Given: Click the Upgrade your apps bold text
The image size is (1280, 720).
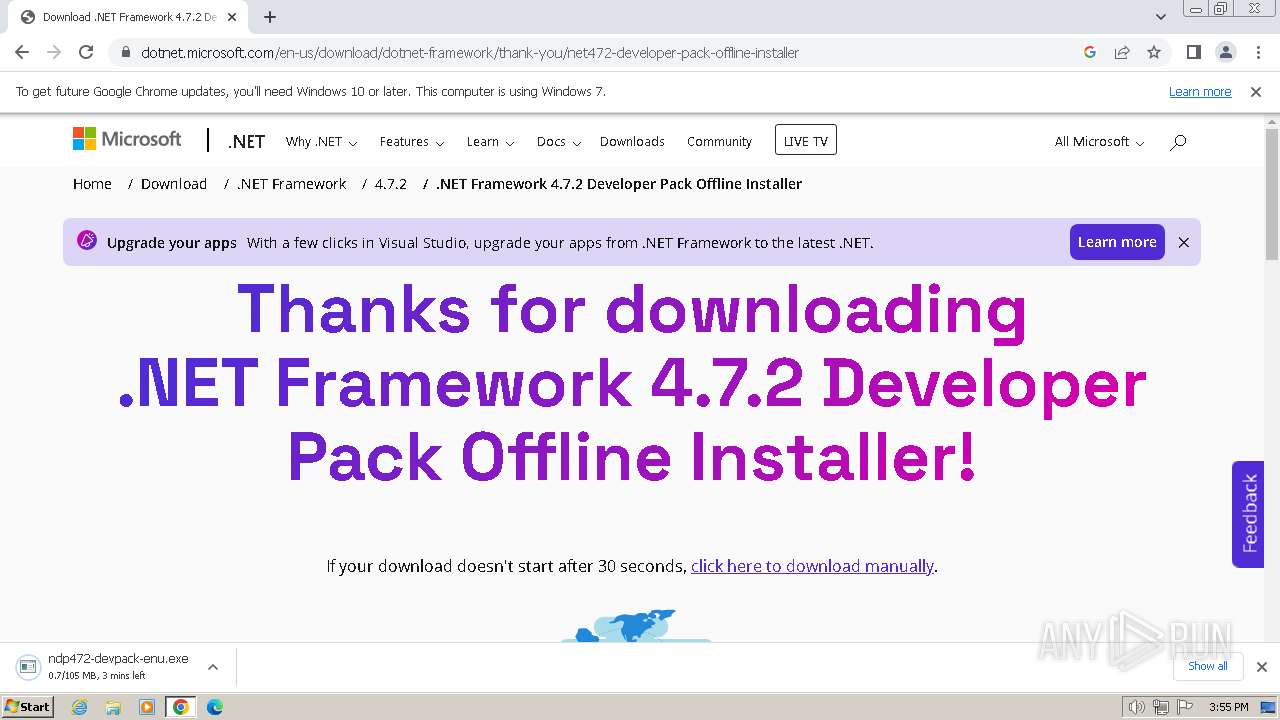Looking at the screenshot, I should click(172, 242).
